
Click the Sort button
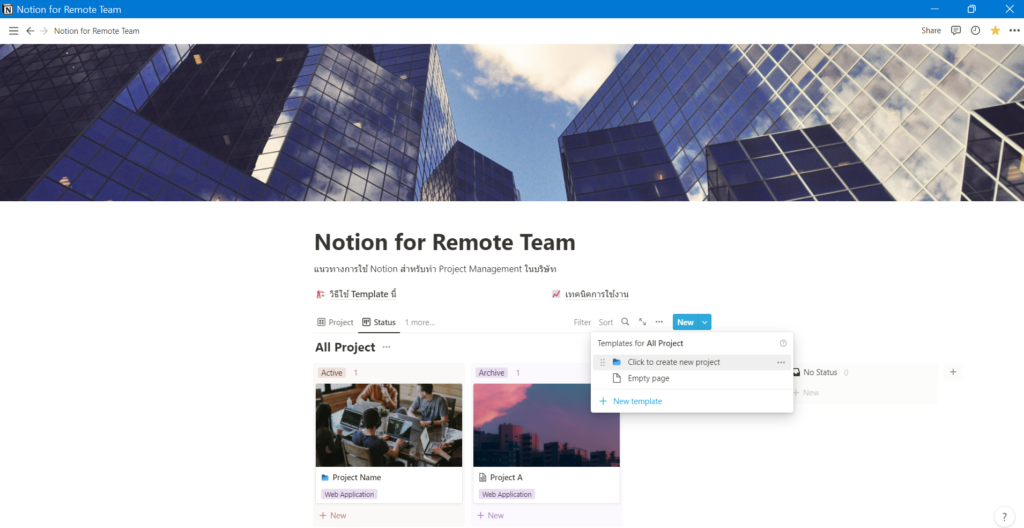[x=606, y=322]
